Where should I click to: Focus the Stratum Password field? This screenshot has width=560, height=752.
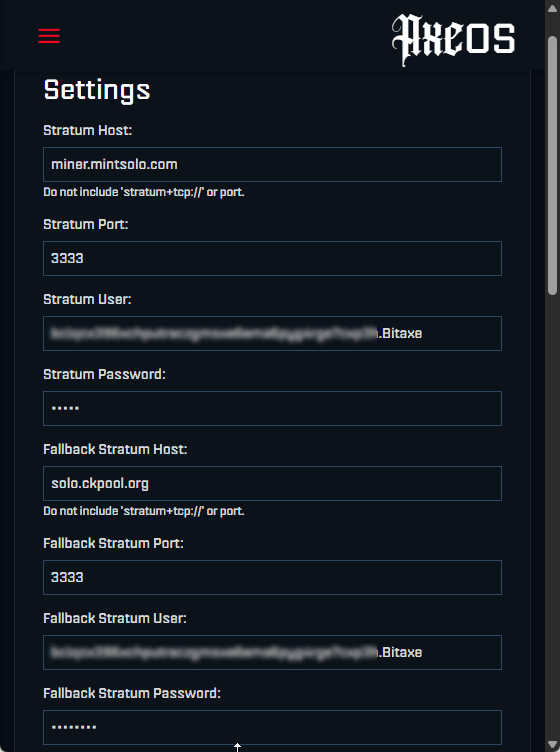coord(272,409)
